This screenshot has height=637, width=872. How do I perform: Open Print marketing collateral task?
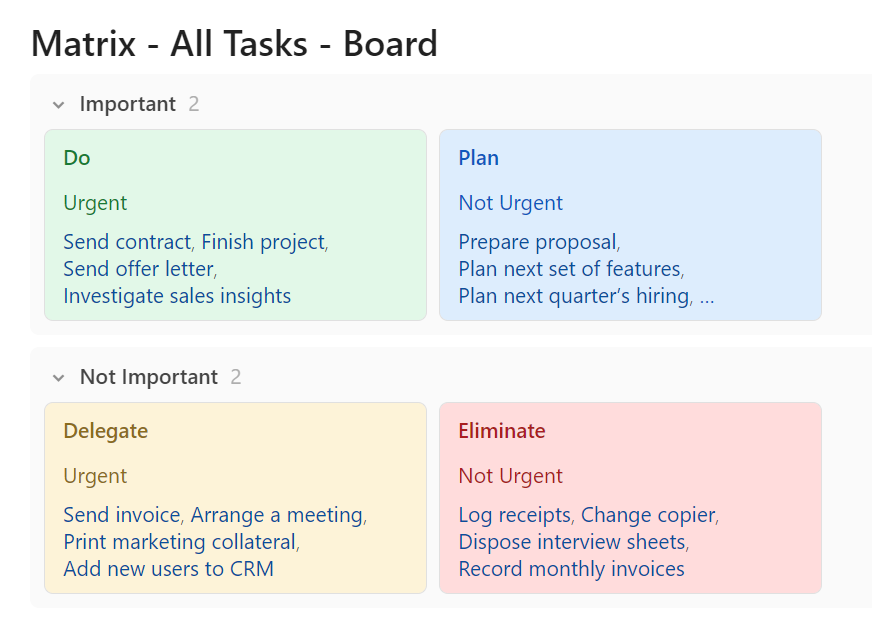point(179,542)
